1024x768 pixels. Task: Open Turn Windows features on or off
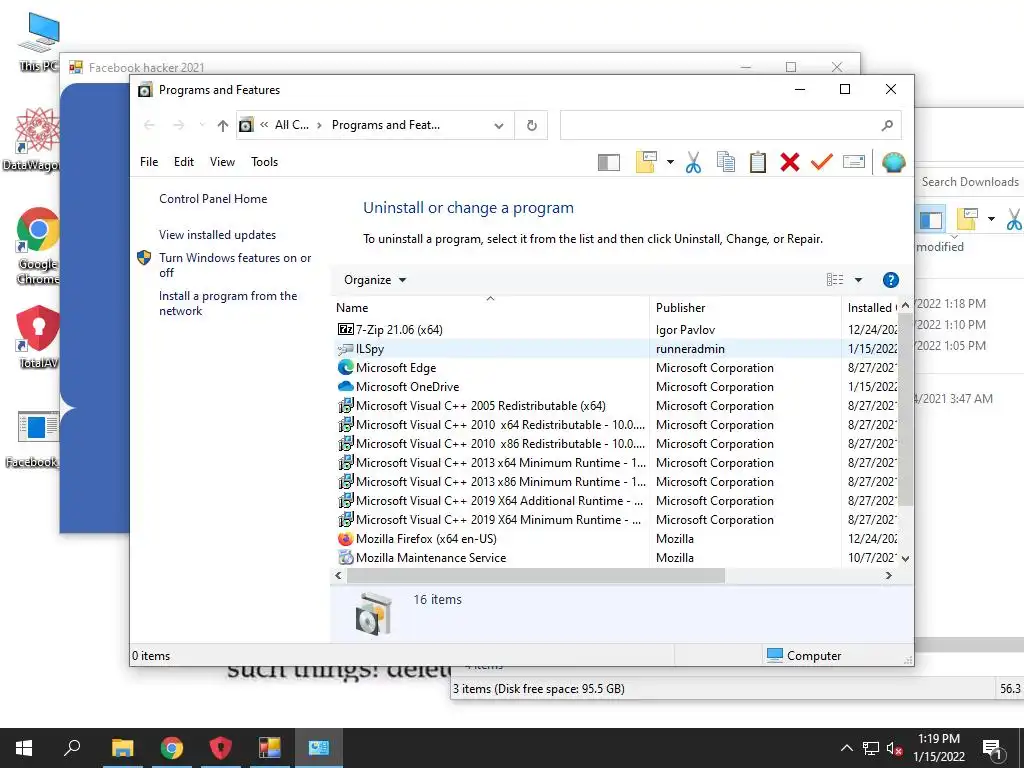tap(235, 265)
